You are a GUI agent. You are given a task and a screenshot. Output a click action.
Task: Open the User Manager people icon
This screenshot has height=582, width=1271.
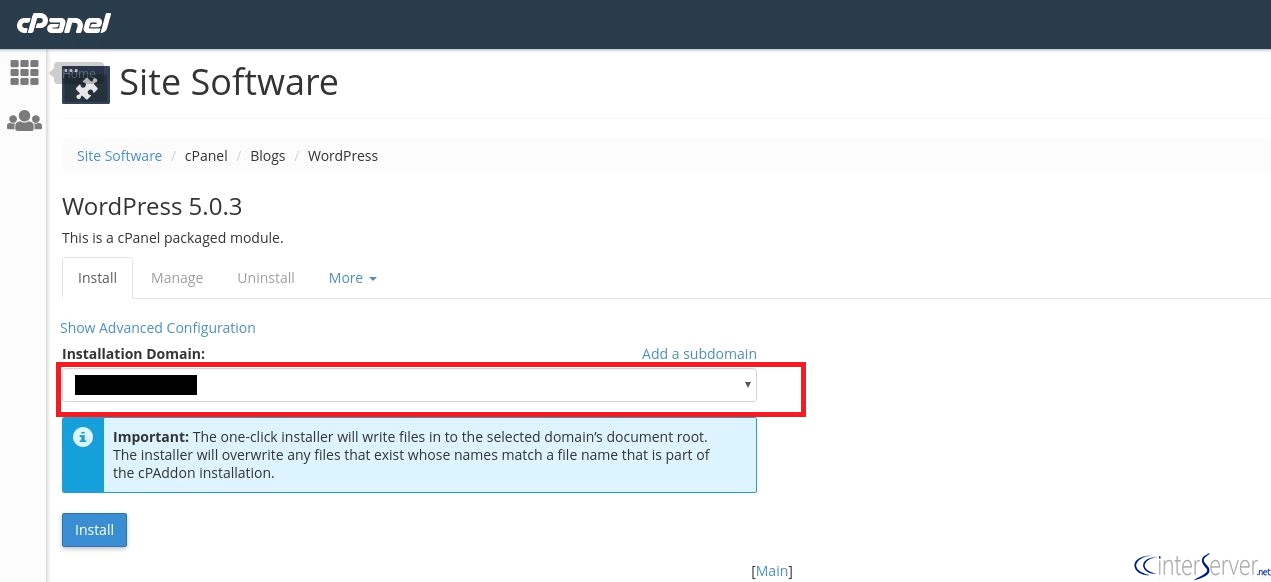tap(24, 121)
